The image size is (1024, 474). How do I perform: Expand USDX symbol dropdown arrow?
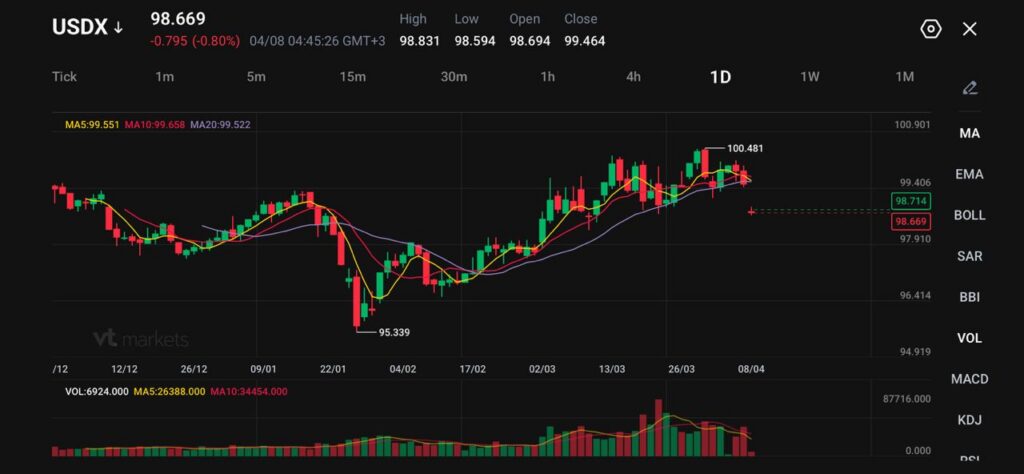pos(118,28)
